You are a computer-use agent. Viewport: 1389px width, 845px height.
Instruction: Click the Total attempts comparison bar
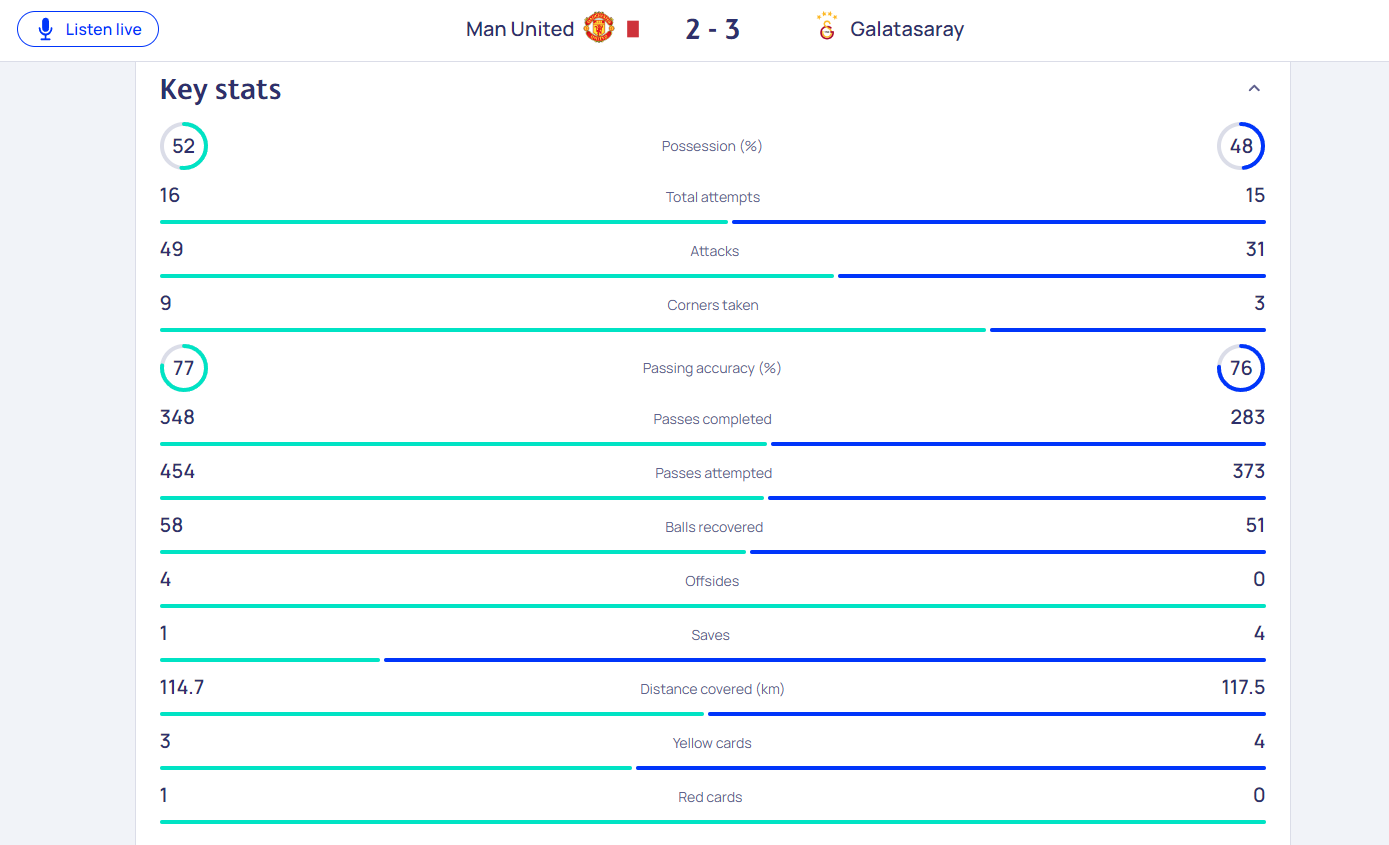[713, 222]
